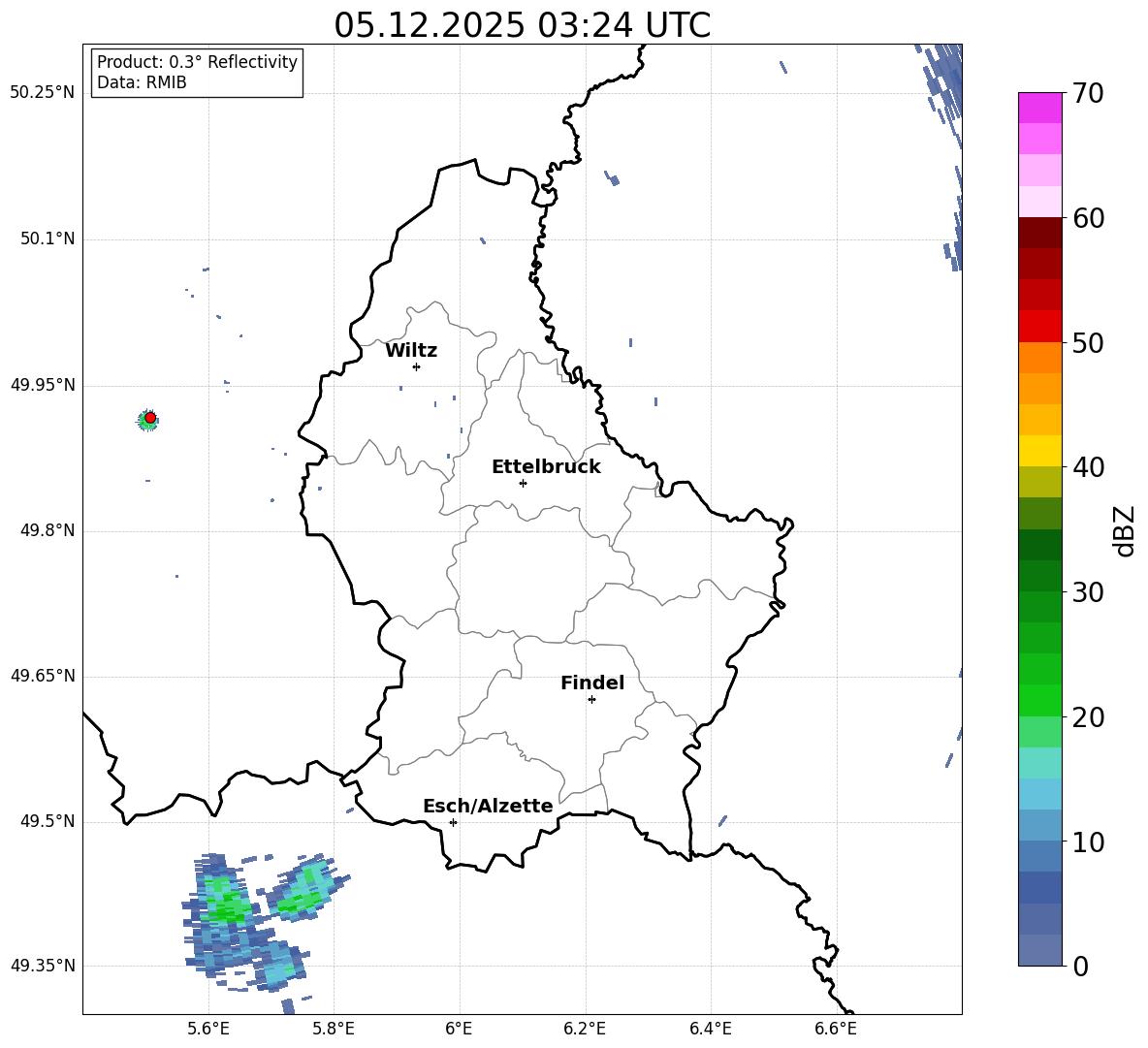Click the Wiltz city label

(x=411, y=351)
